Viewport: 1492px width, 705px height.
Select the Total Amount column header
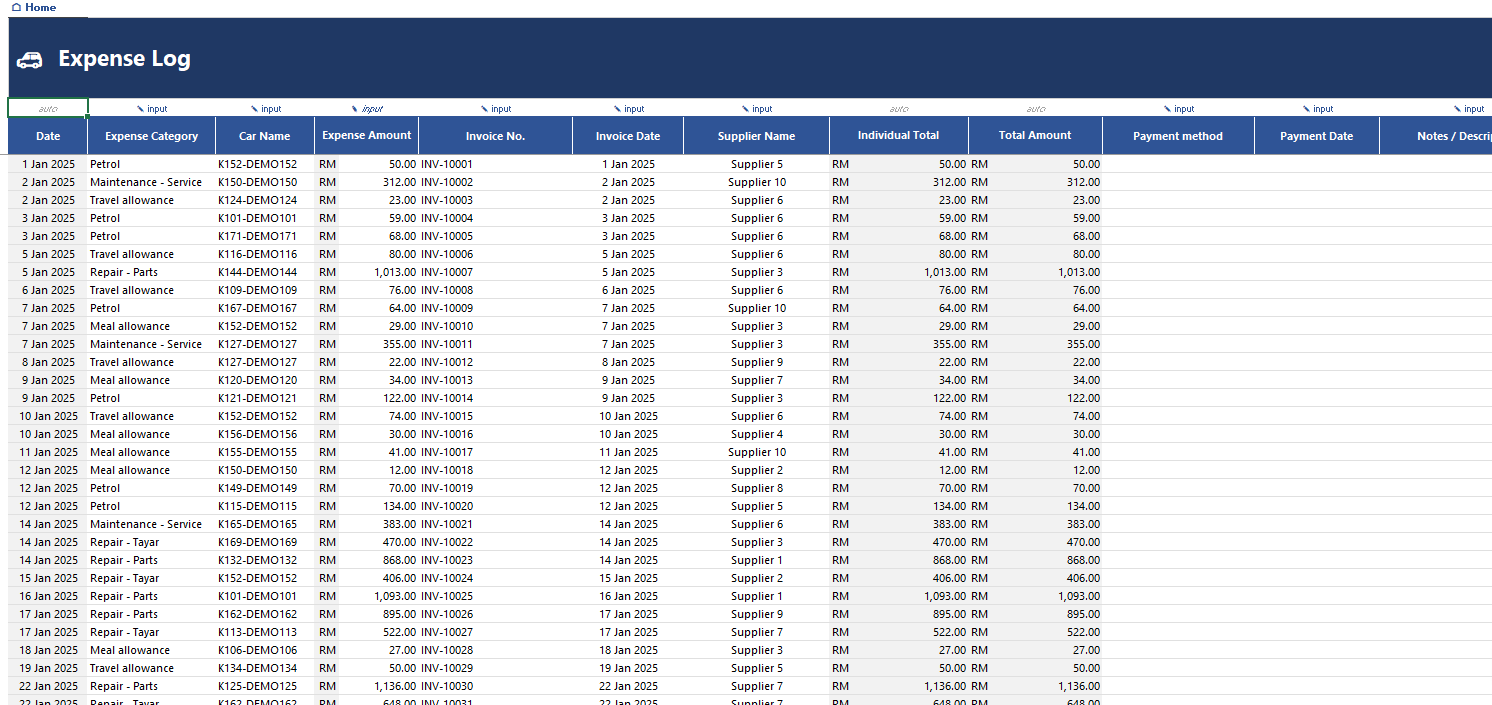click(x=1035, y=135)
